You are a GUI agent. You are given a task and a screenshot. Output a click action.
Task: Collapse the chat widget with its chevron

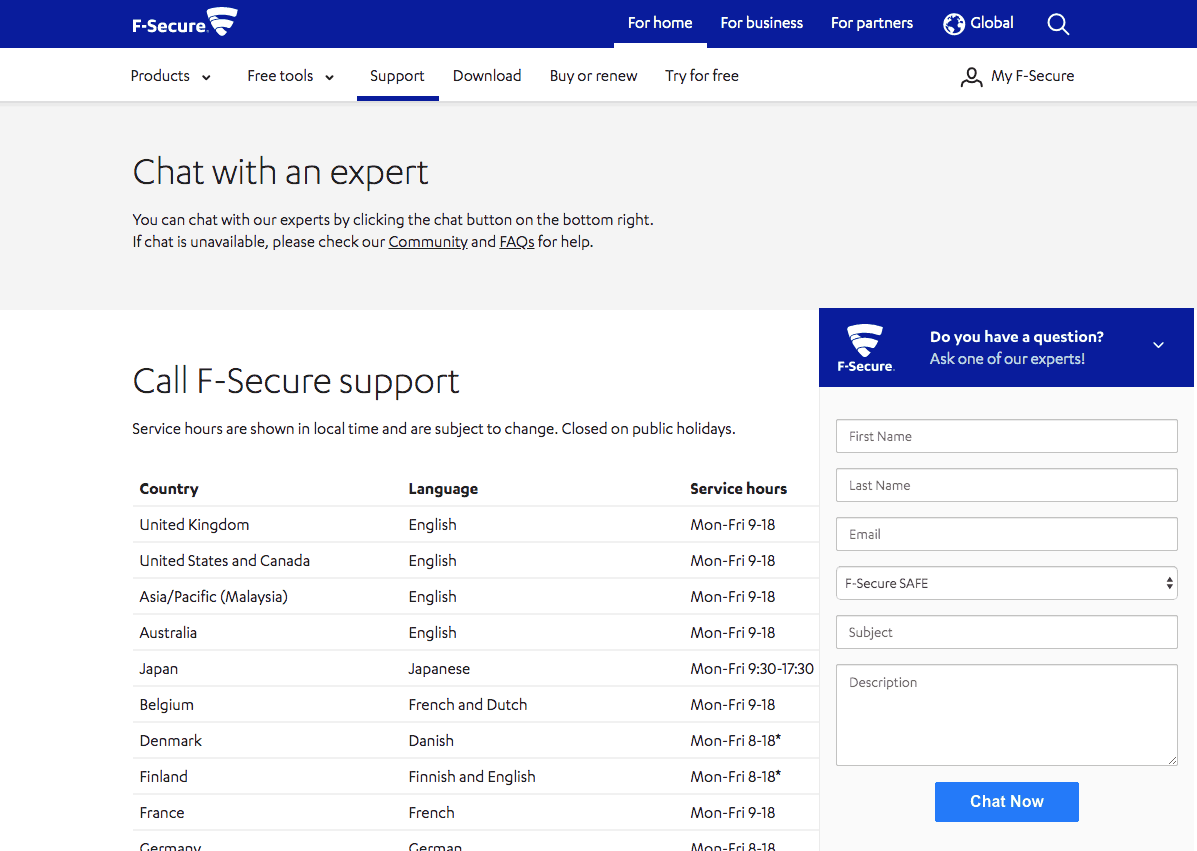[1158, 344]
